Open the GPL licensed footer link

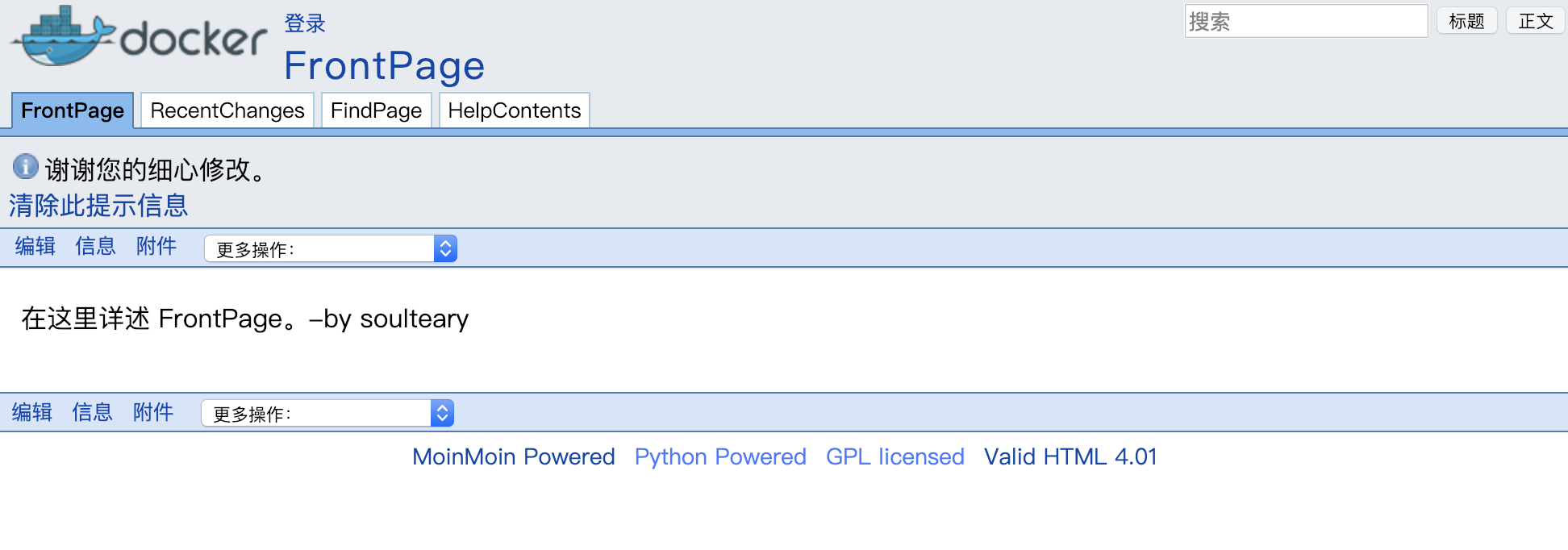tap(895, 456)
